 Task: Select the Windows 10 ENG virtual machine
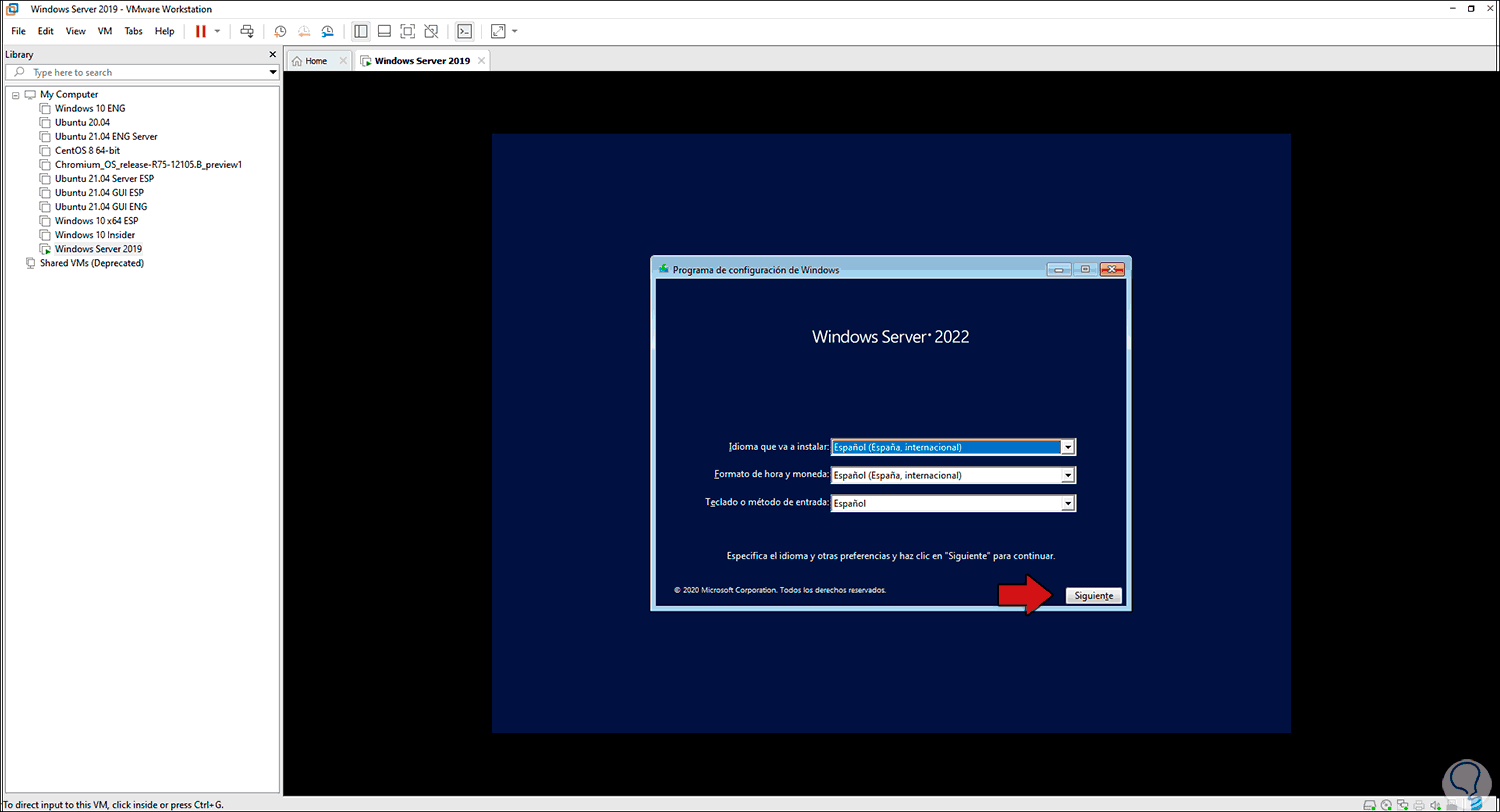pos(90,108)
